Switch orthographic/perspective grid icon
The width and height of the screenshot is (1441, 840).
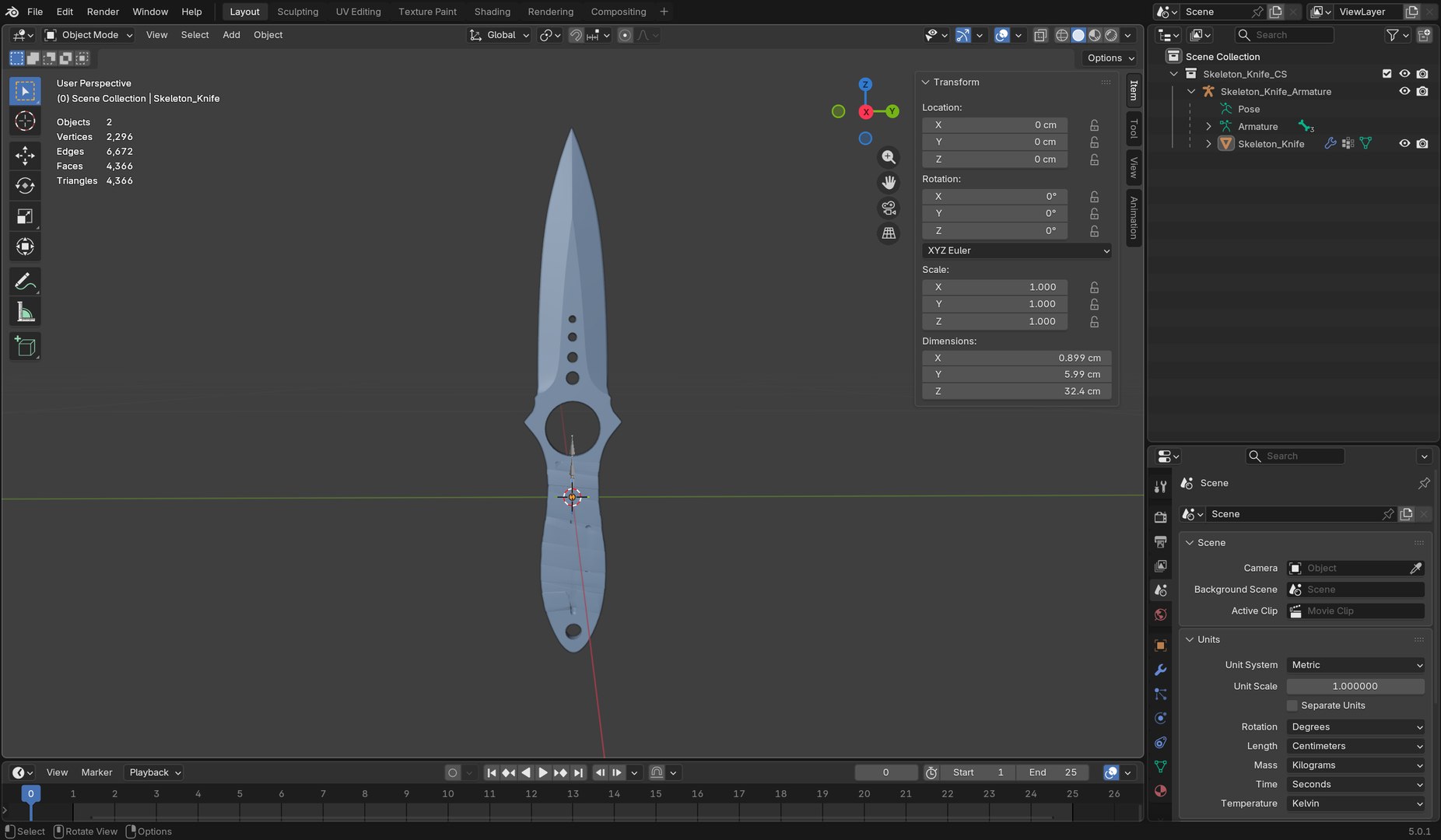pos(889,233)
